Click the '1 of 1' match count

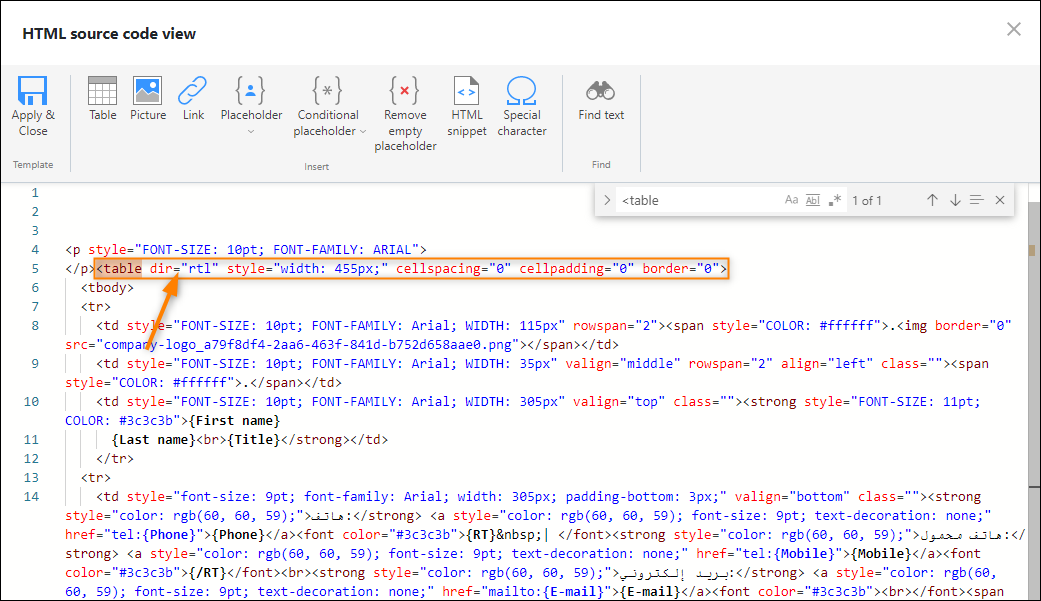[x=867, y=200]
